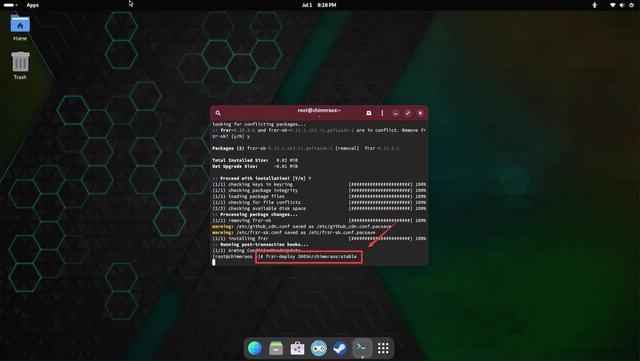This screenshot has width=640, height=361.
Task: Open the terminal search magnifier icon
Action: click(218, 113)
